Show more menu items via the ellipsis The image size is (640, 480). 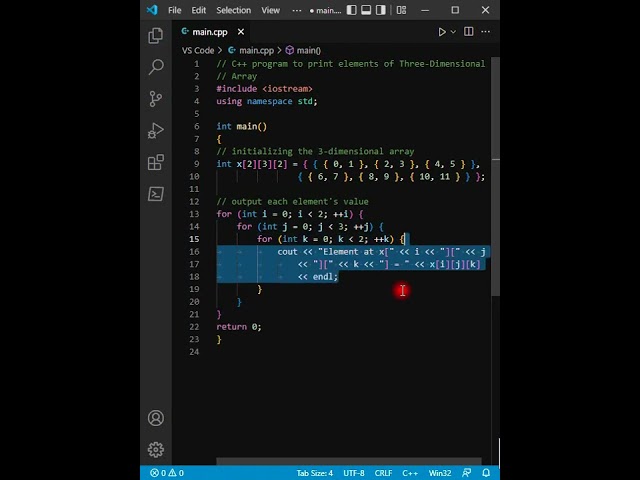pos(297,10)
